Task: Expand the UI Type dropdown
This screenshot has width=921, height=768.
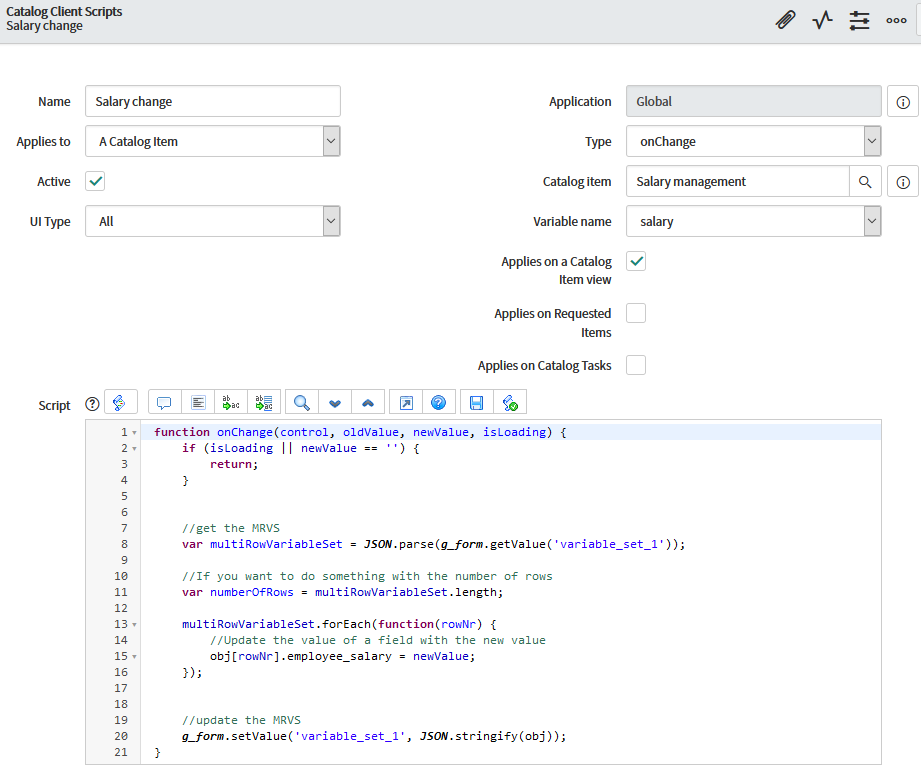Action: click(x=213, y=221)
